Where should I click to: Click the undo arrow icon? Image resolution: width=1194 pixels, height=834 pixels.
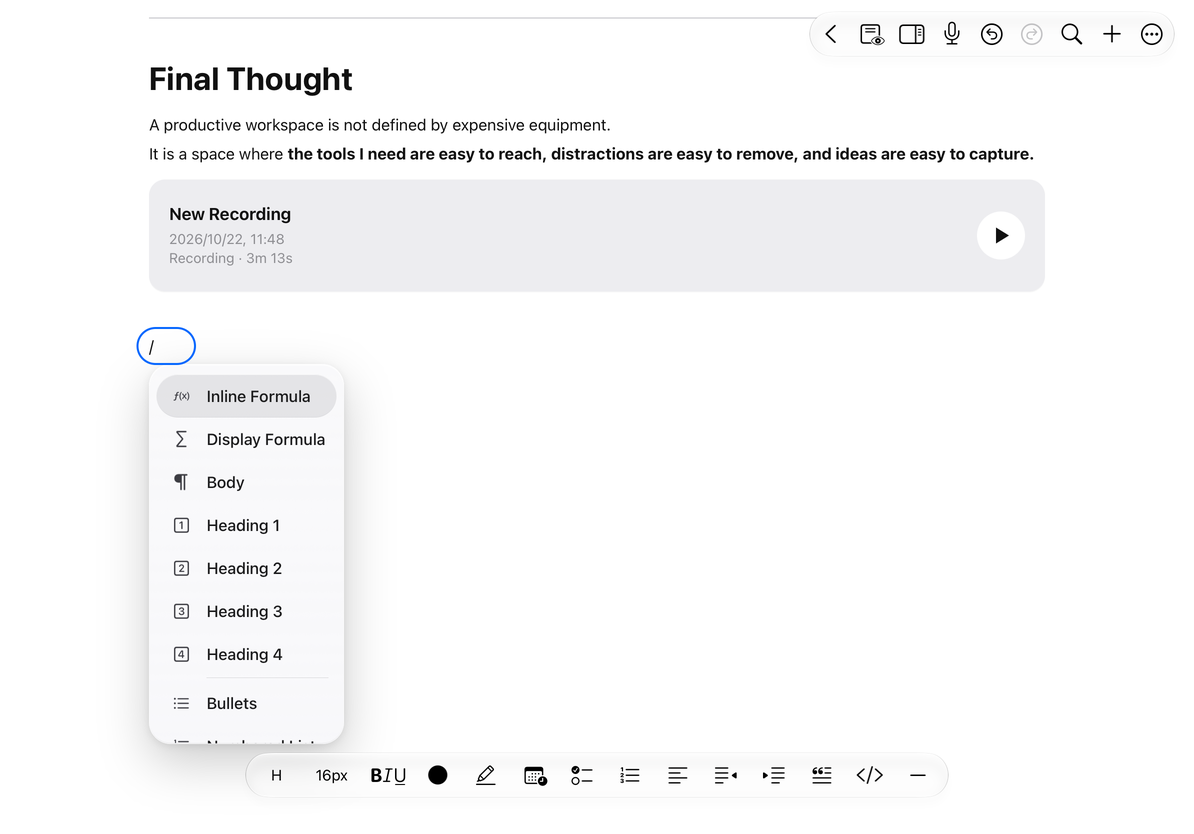point(991,34)
